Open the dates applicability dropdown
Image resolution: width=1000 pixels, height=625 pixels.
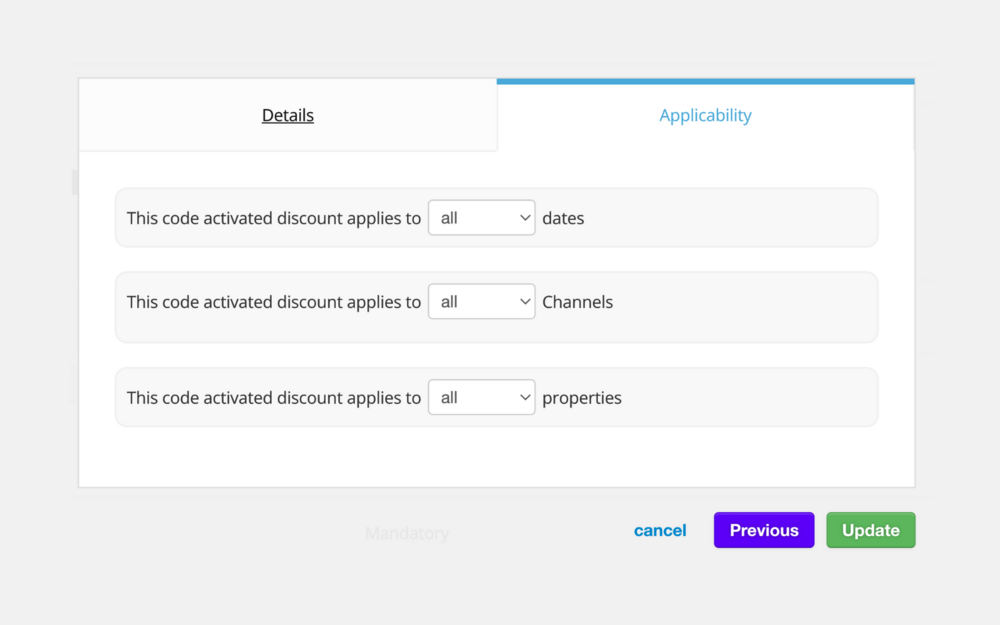click(x=480, y=218)
